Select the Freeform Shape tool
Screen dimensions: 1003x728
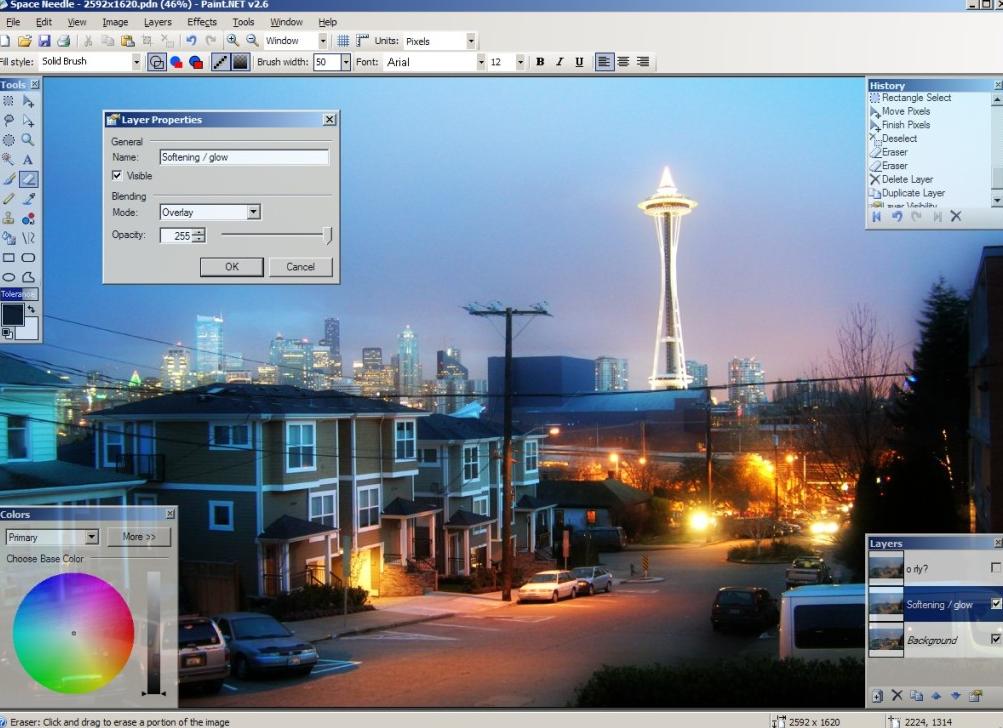[28, 277]
